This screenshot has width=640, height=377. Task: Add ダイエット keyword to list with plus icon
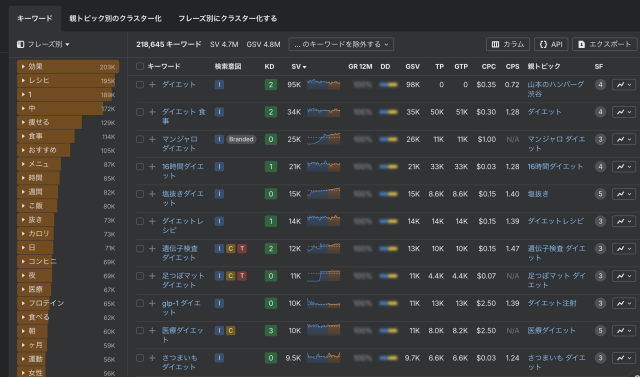152,85
